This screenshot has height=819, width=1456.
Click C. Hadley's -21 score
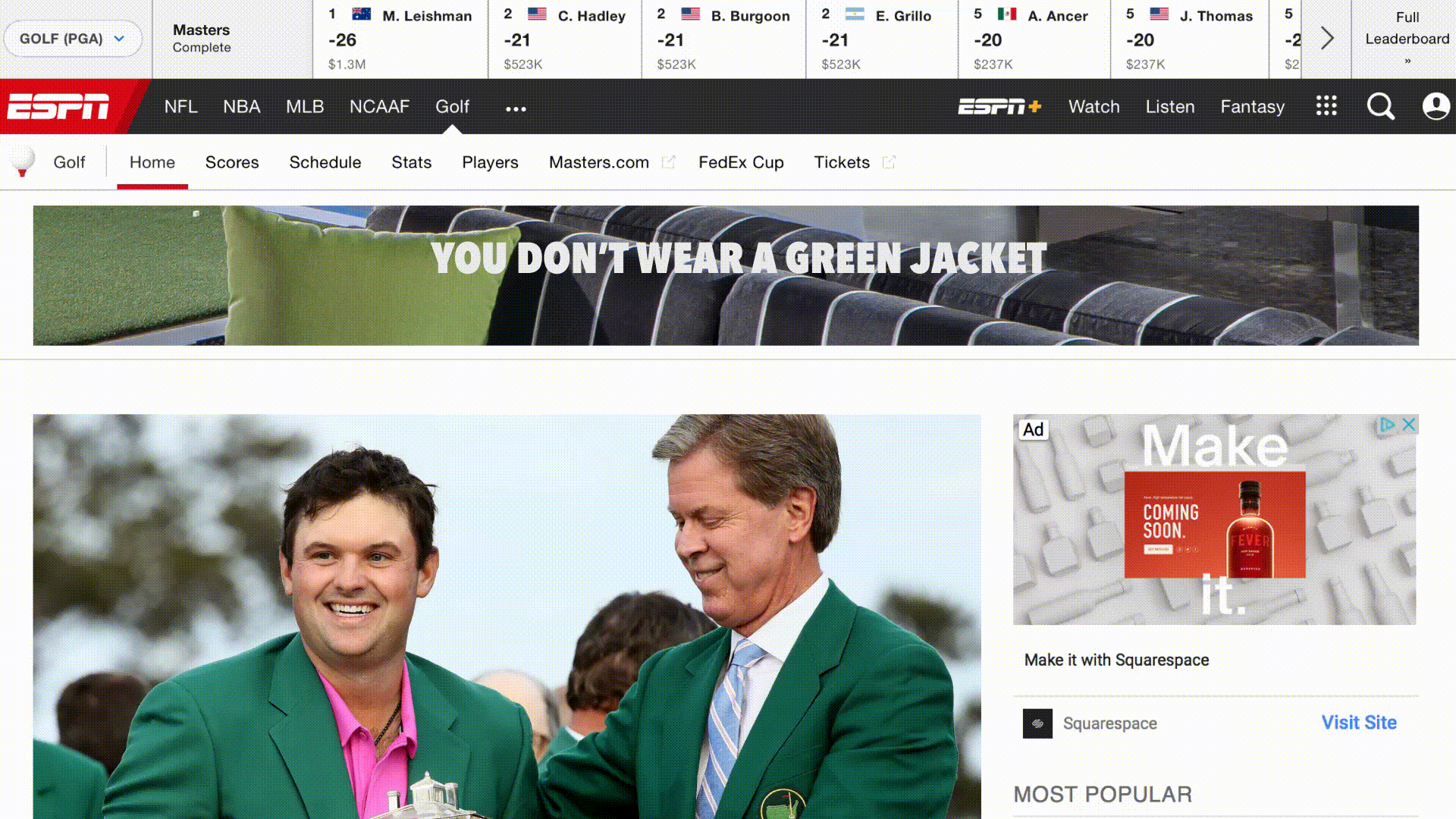tap(517, 40)
